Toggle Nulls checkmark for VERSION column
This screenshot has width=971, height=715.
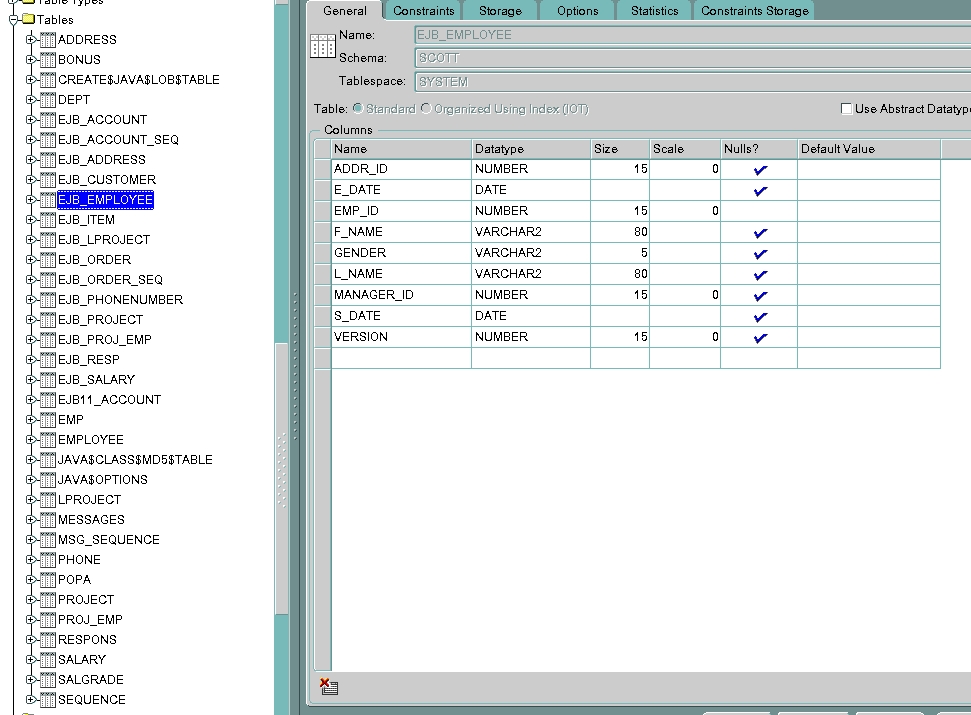[x=760, y=337]
